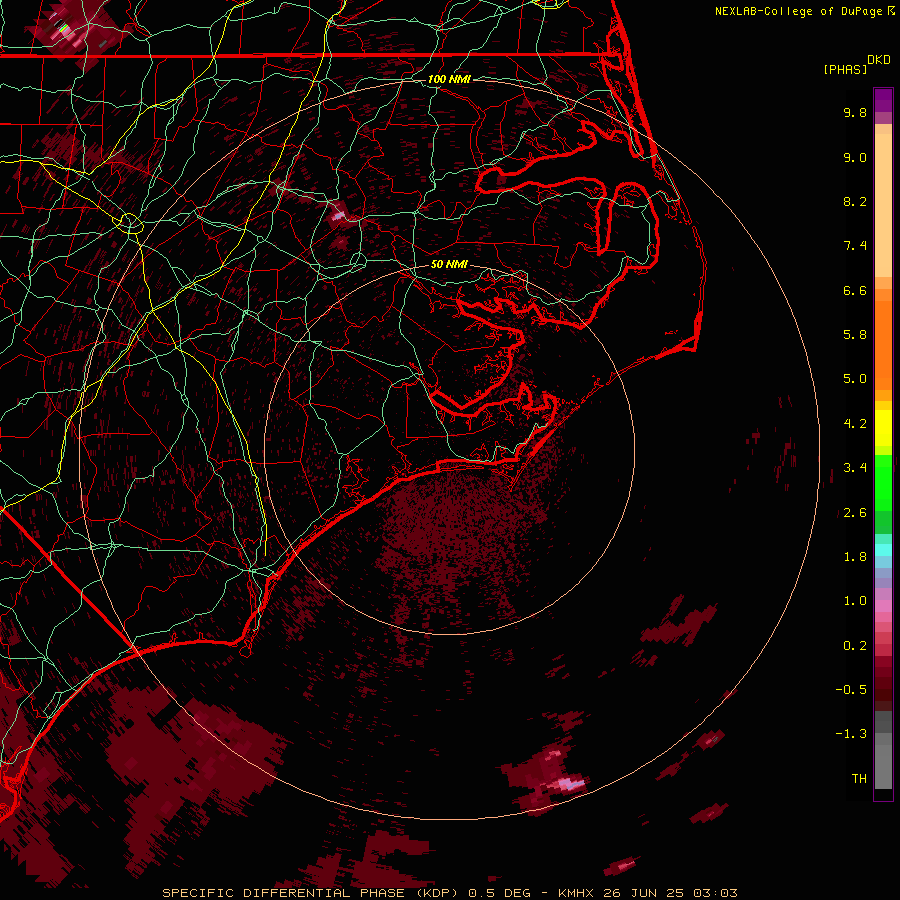900x900 pixels.
Task: Click the 5.0 value on the color scale
Action: click(x=855, y=379)
